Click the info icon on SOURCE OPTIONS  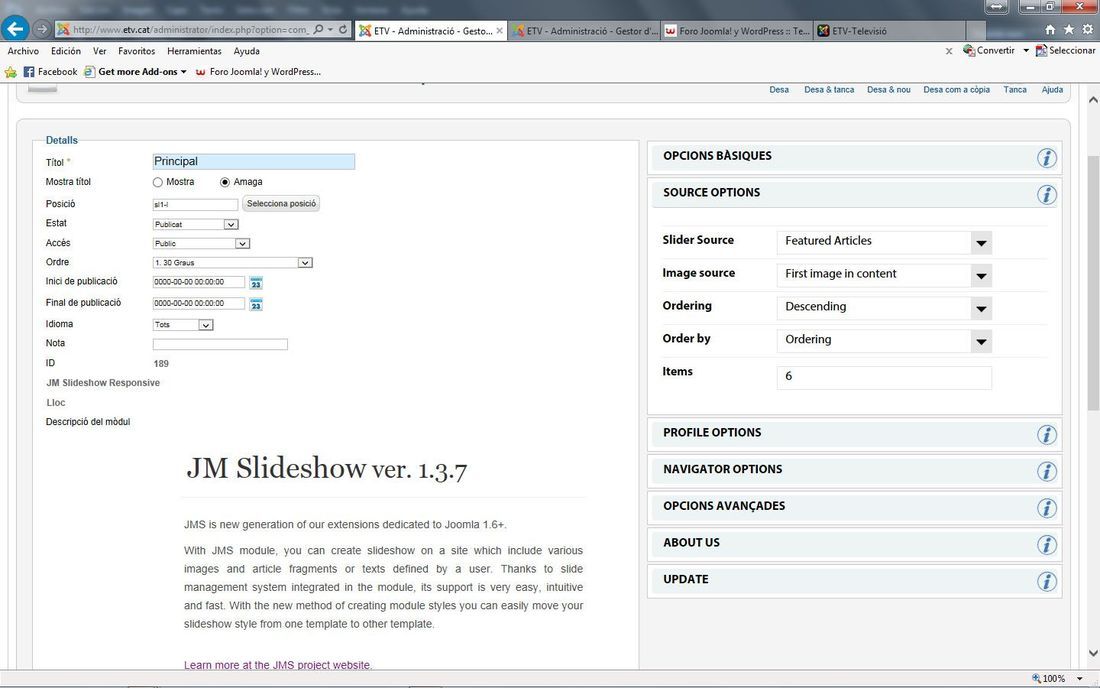[1047, 194]
